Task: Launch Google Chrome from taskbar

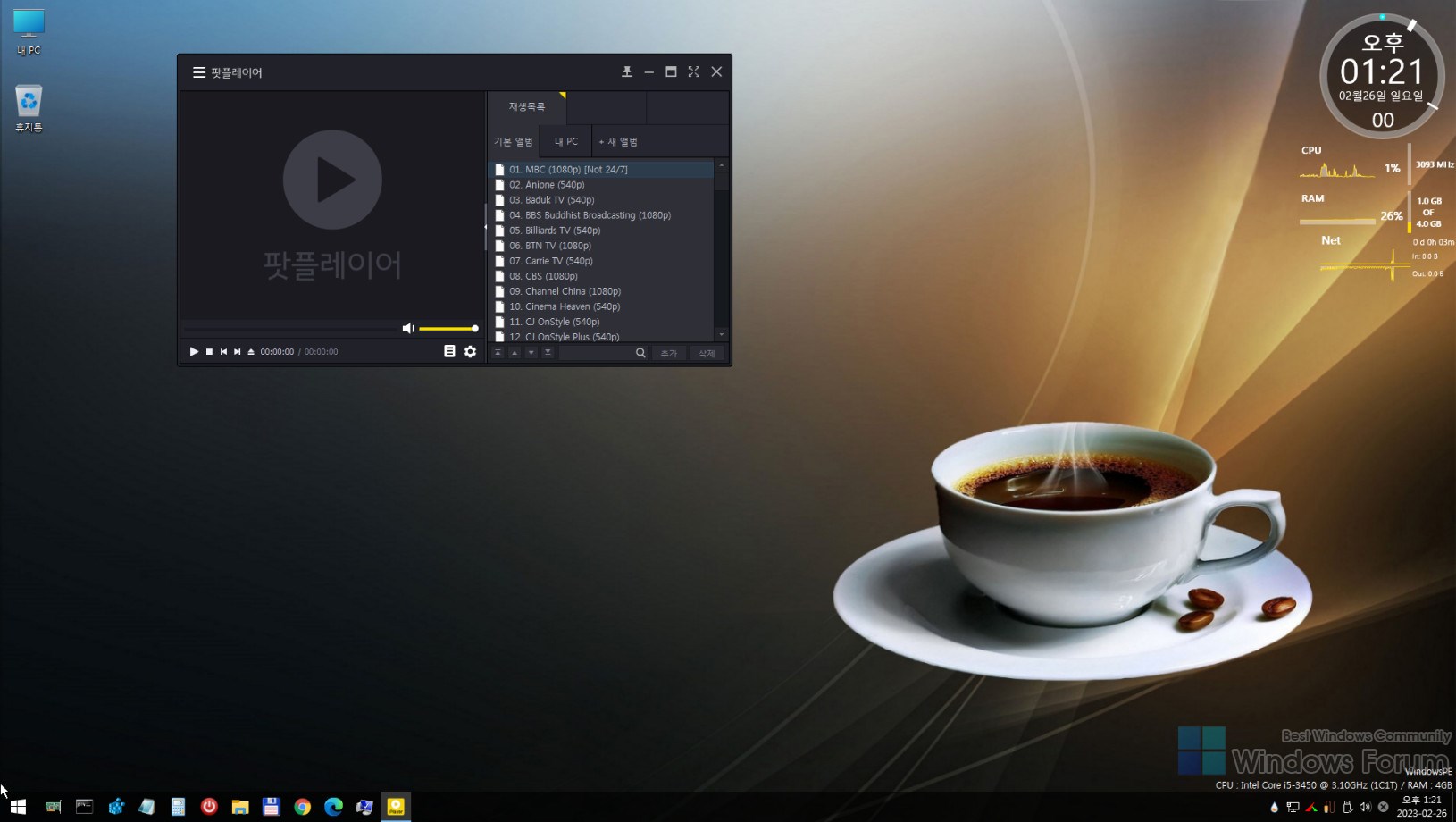Action: 303,807
